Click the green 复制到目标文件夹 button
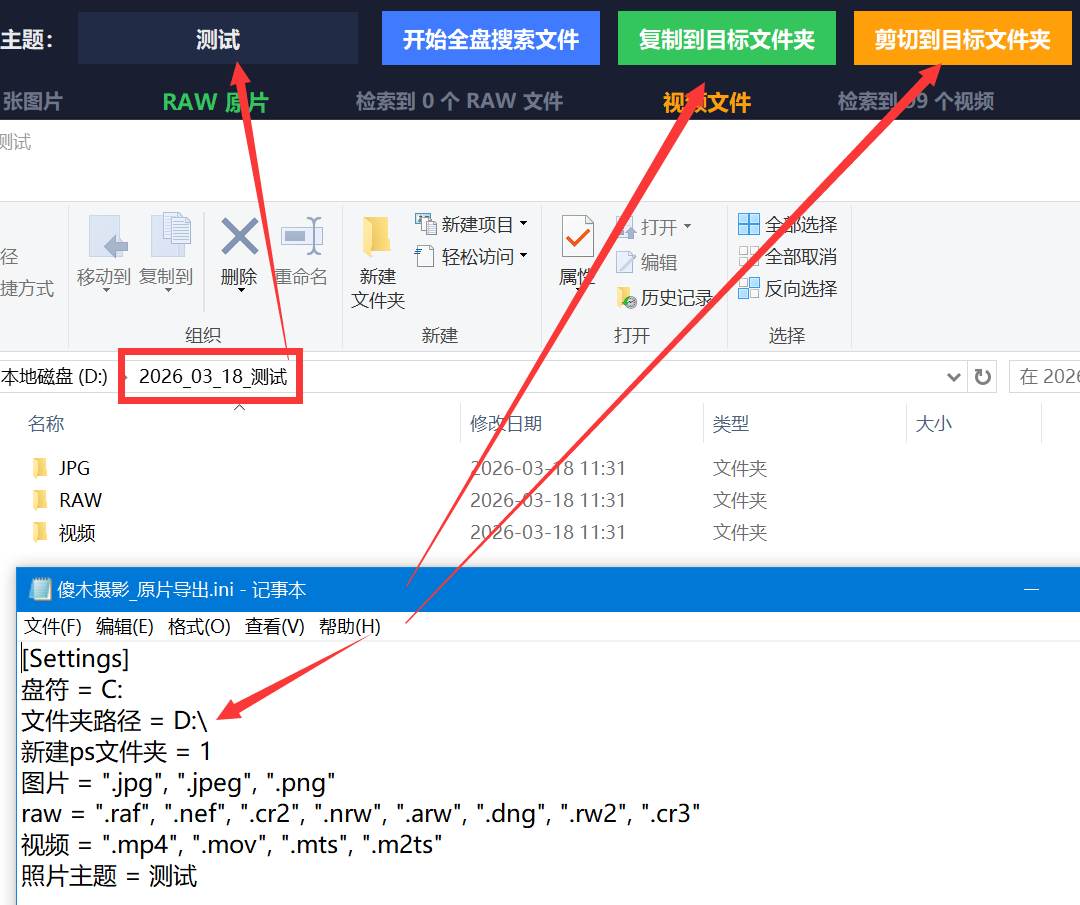This screenshot has width=1080, height=905. [x=727, y=39]
